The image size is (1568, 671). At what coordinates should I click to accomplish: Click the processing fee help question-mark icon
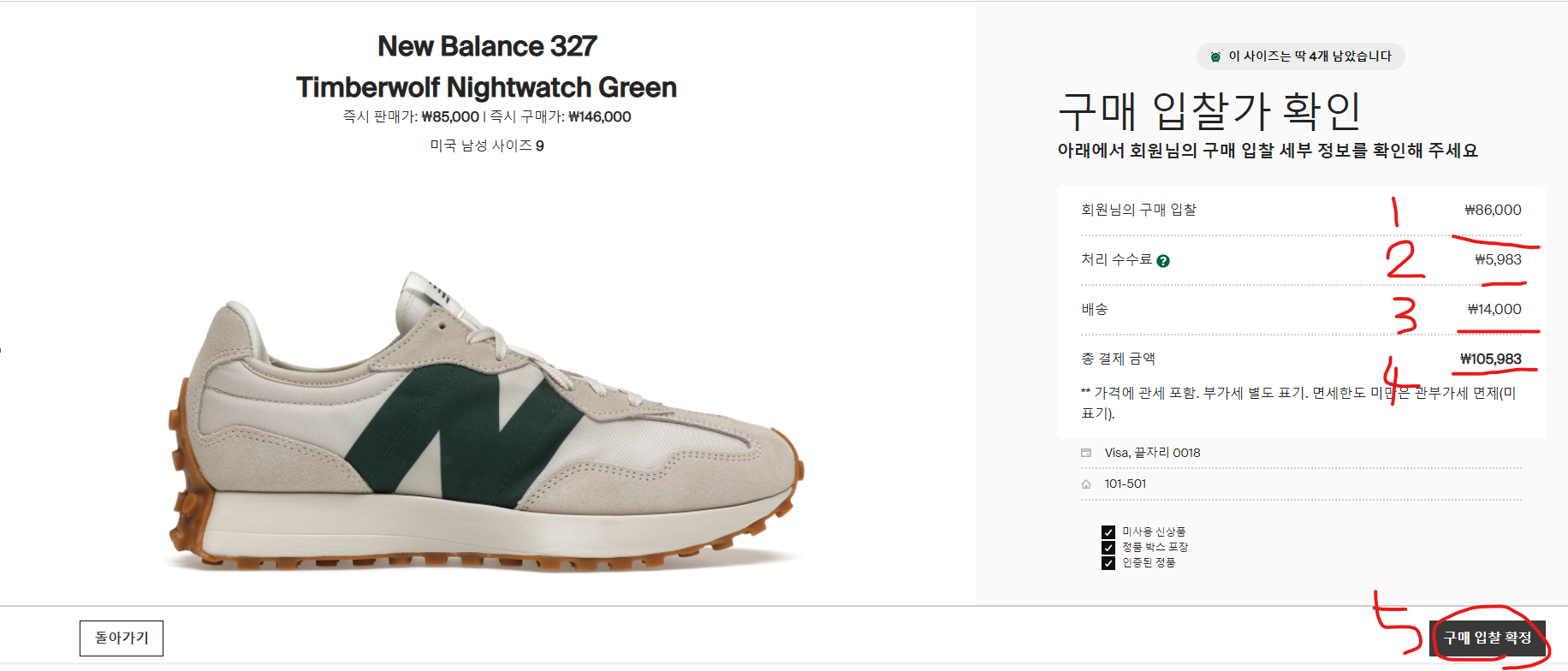point(1163,261)
